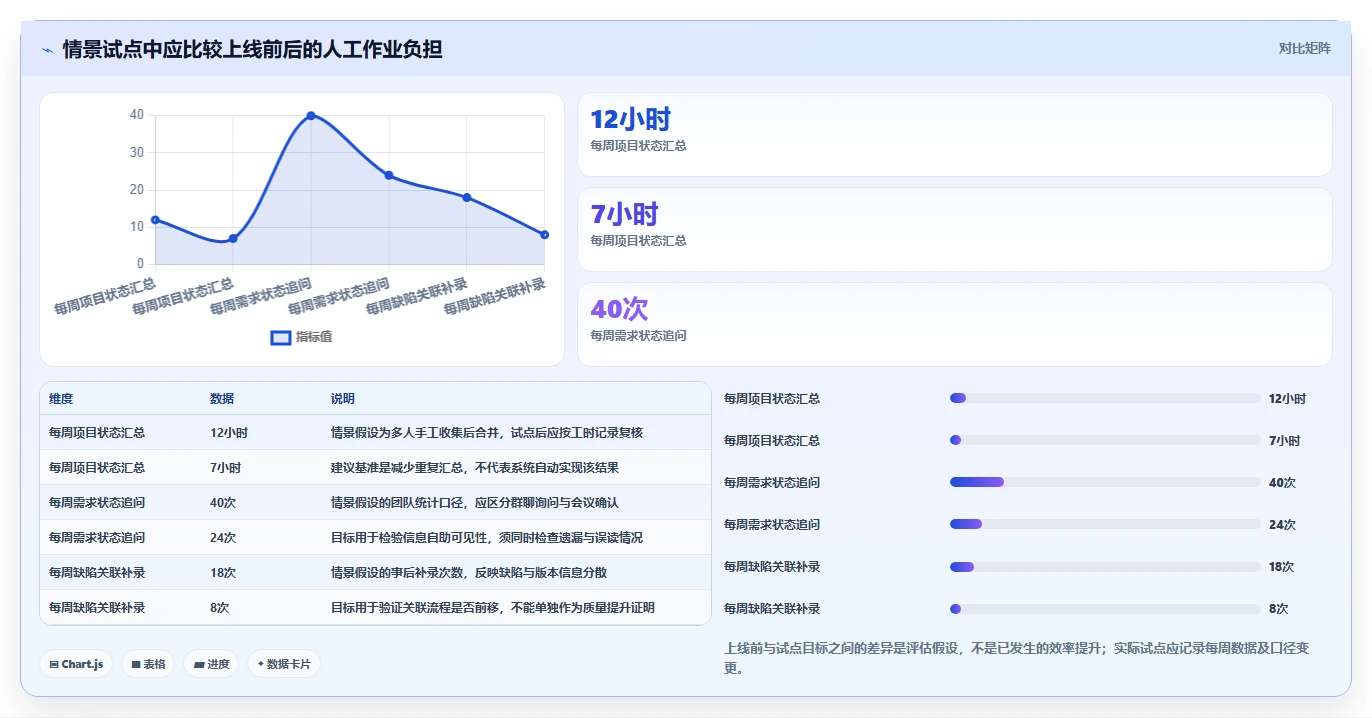Click the 7小时 cell in the table
Screen dimensions: 1372x718
pos(225,468)
